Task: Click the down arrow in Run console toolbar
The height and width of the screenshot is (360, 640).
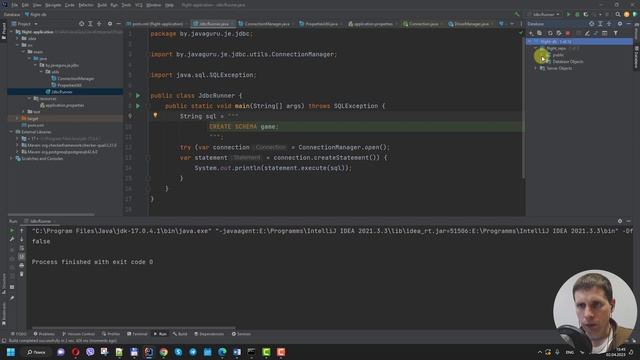Action: 22,239
